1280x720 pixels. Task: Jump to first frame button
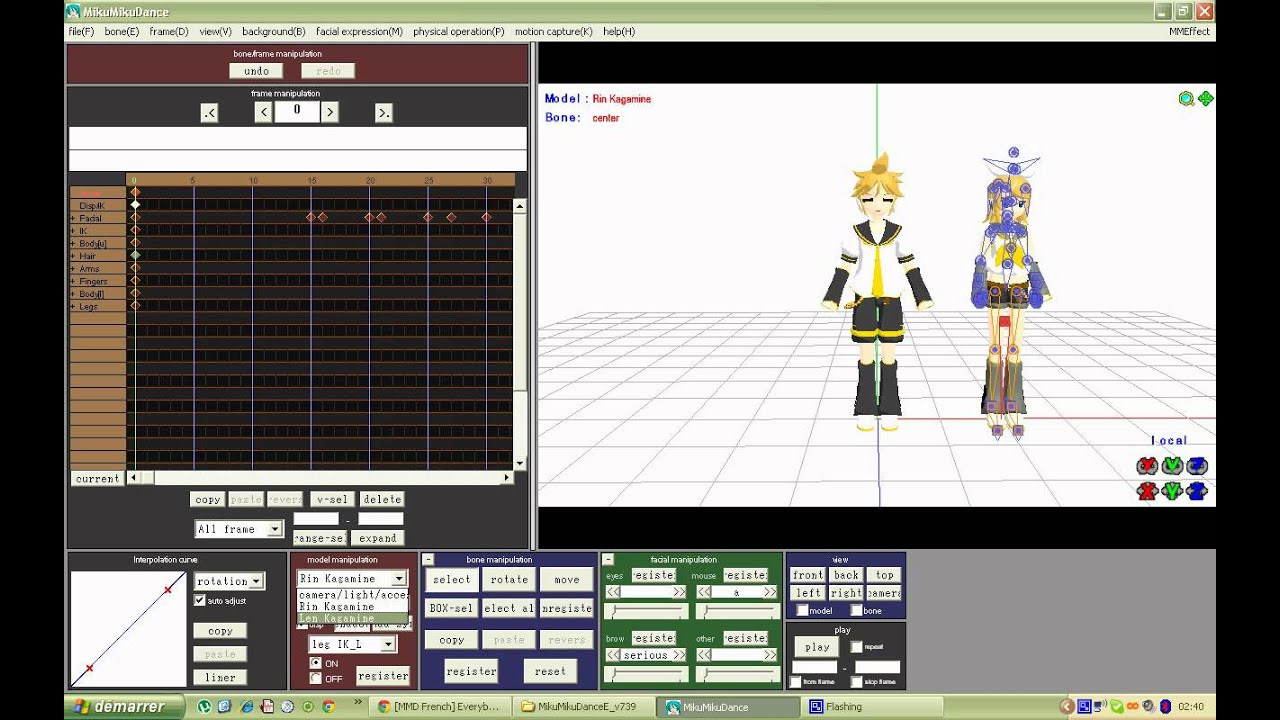[x=209, y=113]
